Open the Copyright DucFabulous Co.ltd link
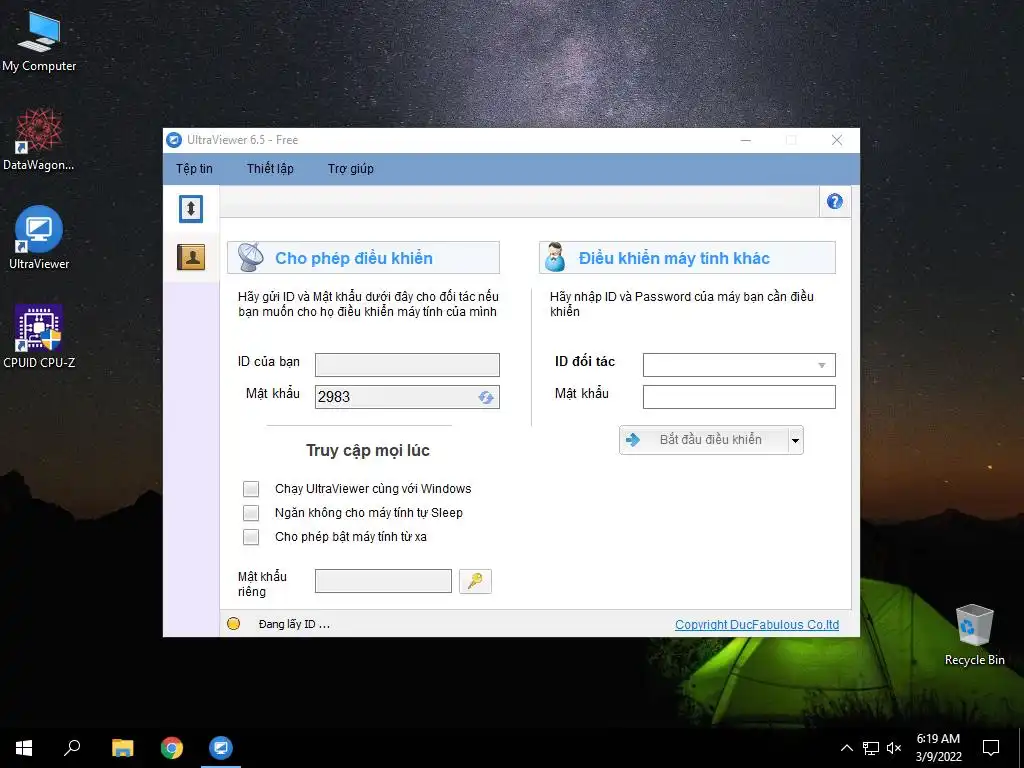 pyautogui.click(x=757, y=624)
